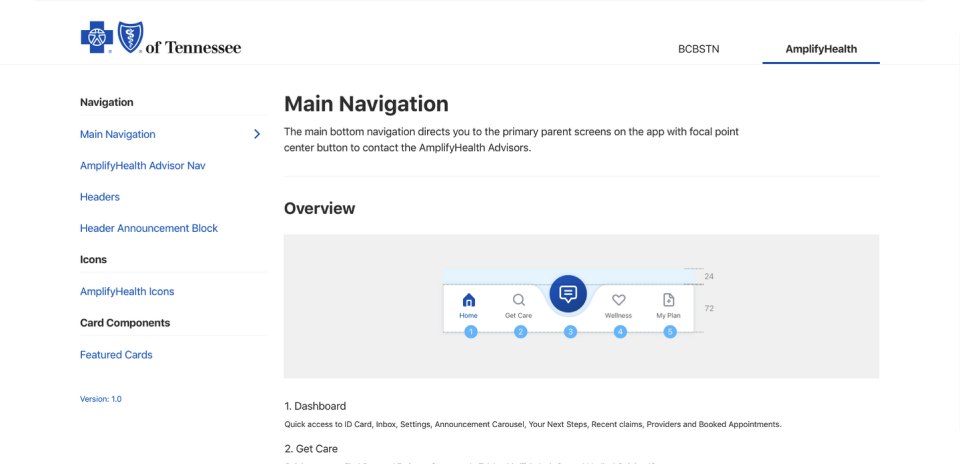Select numbered marker 5 under My Plan
This screenshot has height=464, width=960.
click(x=670, y=331)
